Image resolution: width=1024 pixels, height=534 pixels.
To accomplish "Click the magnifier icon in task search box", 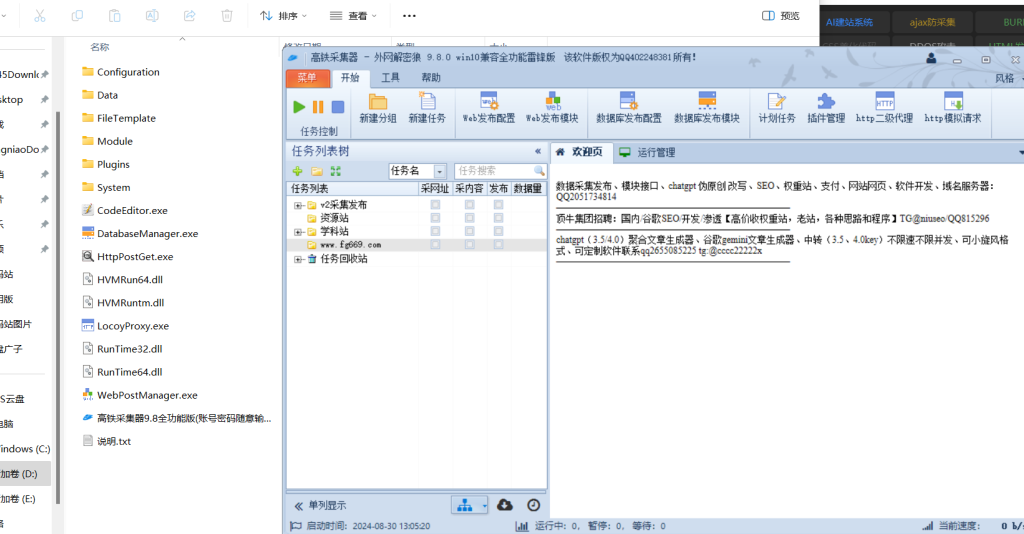I will tap(539, 171).
